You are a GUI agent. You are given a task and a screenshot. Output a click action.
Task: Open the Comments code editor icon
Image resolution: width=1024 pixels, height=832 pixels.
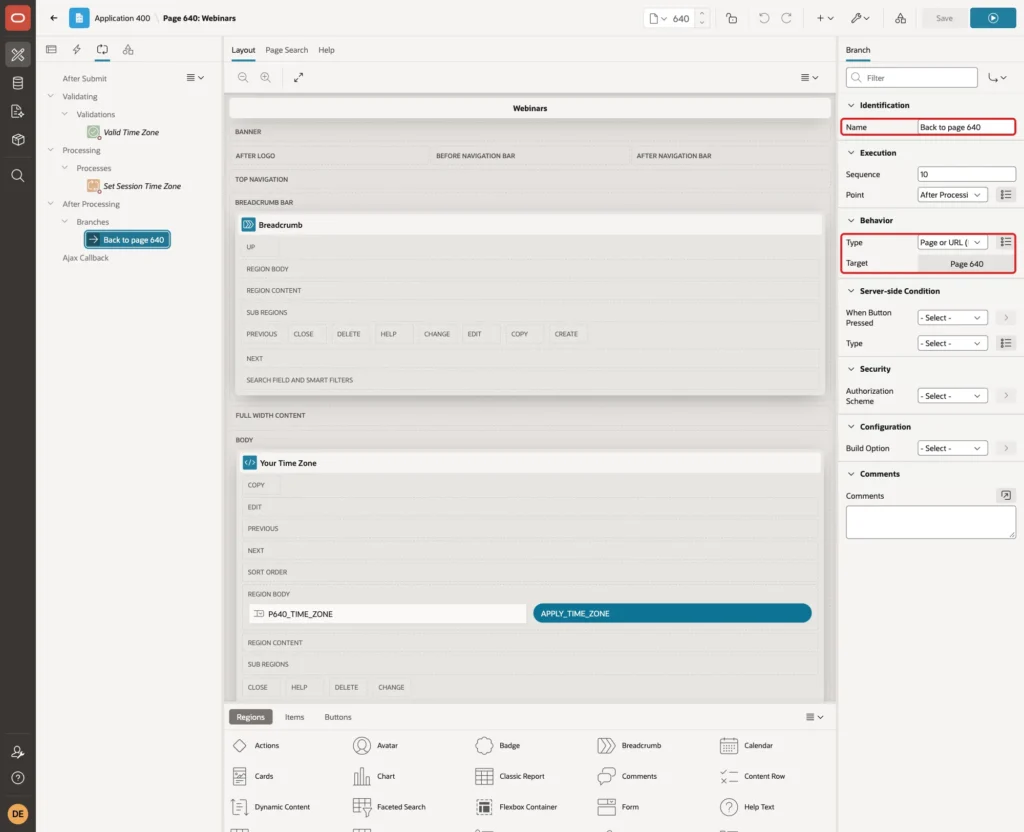click(x=1005, y=495)
